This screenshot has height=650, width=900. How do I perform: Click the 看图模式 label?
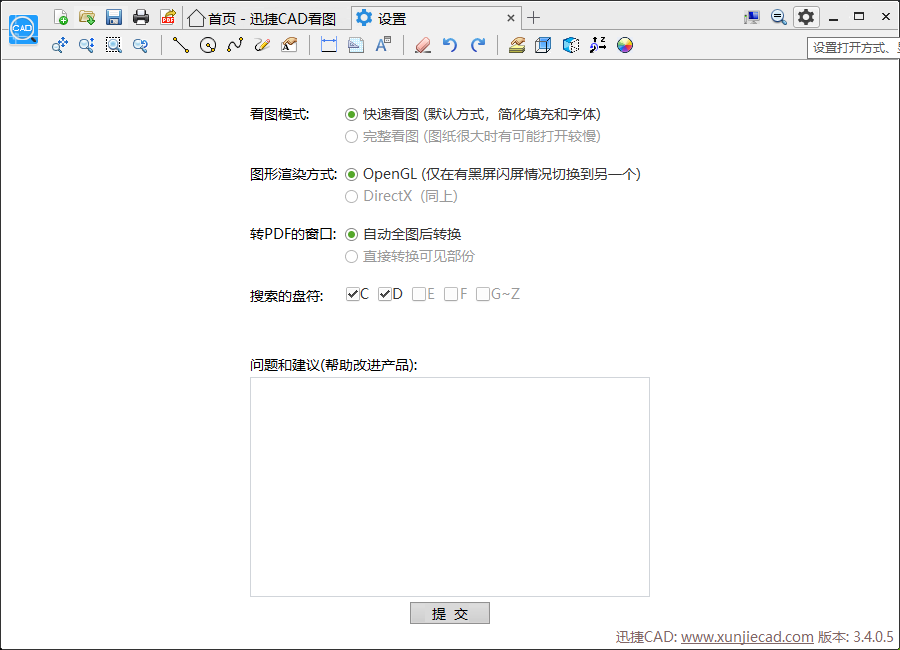(x=280, y=114)
